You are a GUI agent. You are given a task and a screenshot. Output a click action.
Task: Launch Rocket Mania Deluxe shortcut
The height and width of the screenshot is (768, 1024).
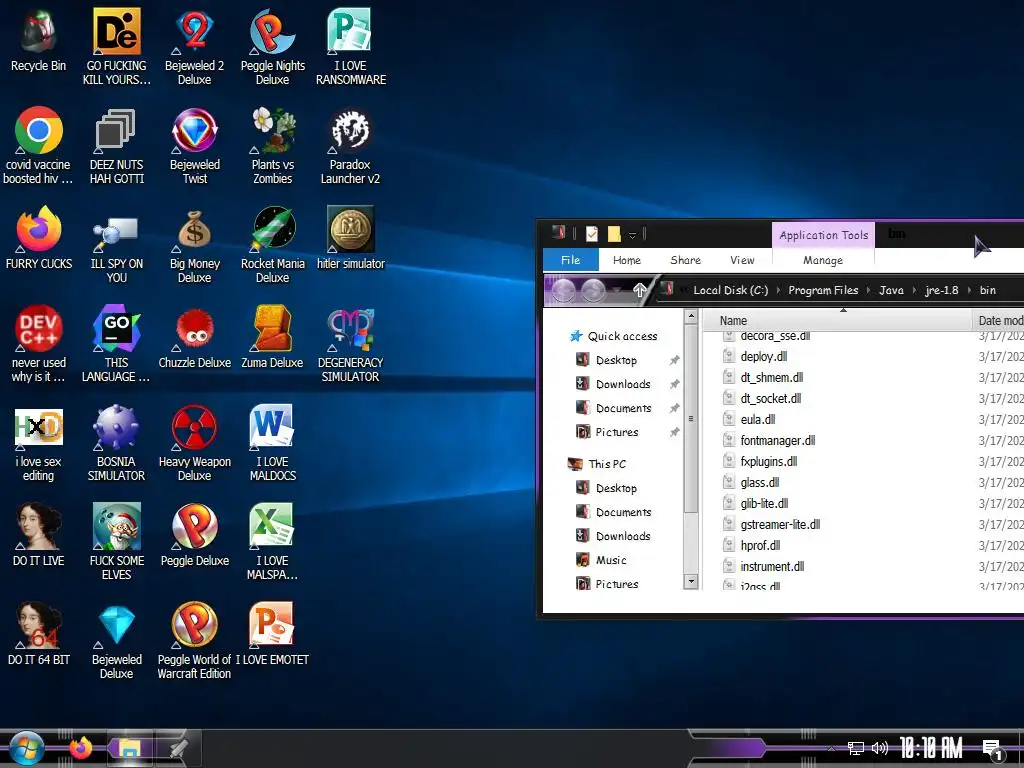[273, 244]
